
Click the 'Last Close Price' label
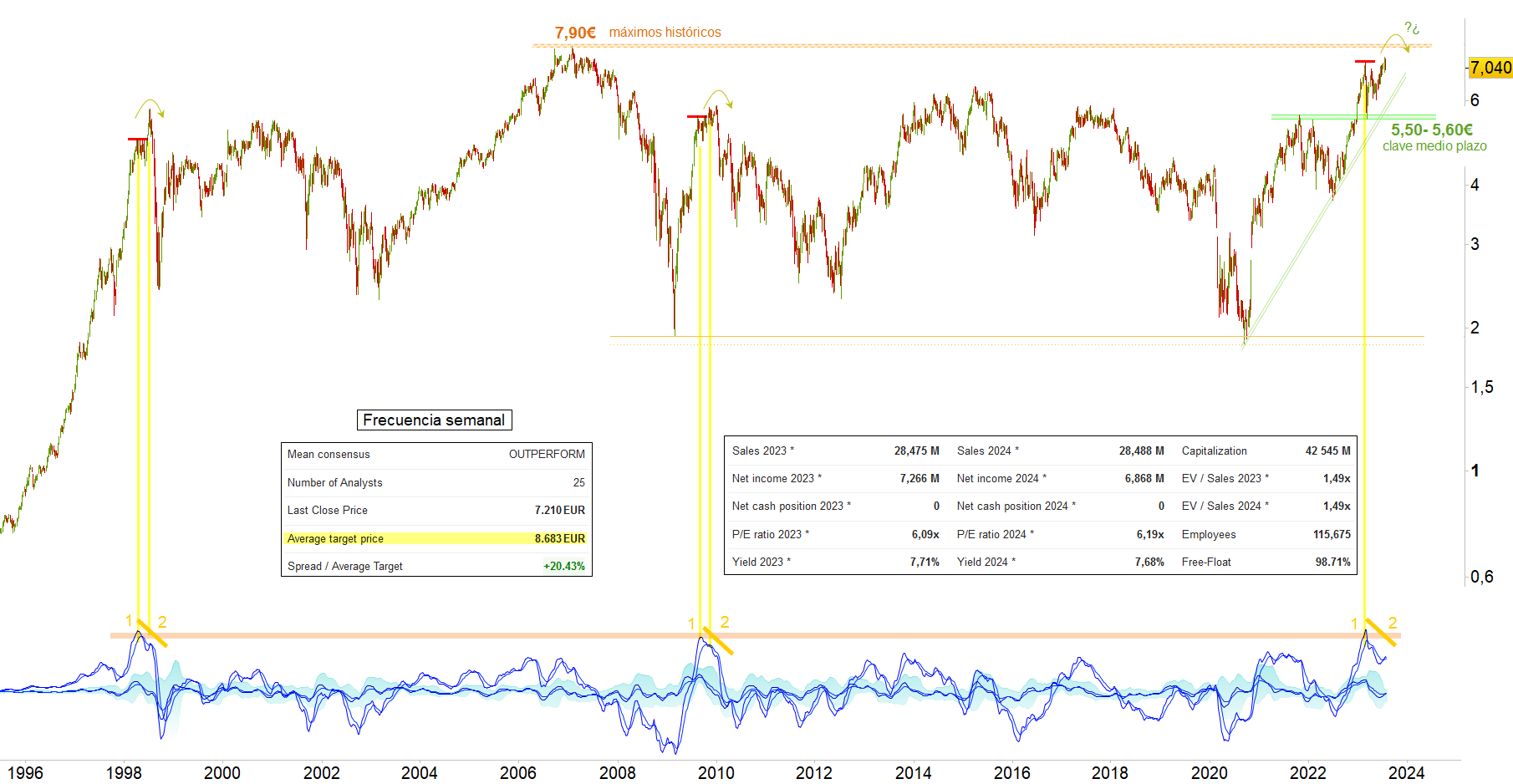click(327, 511)
